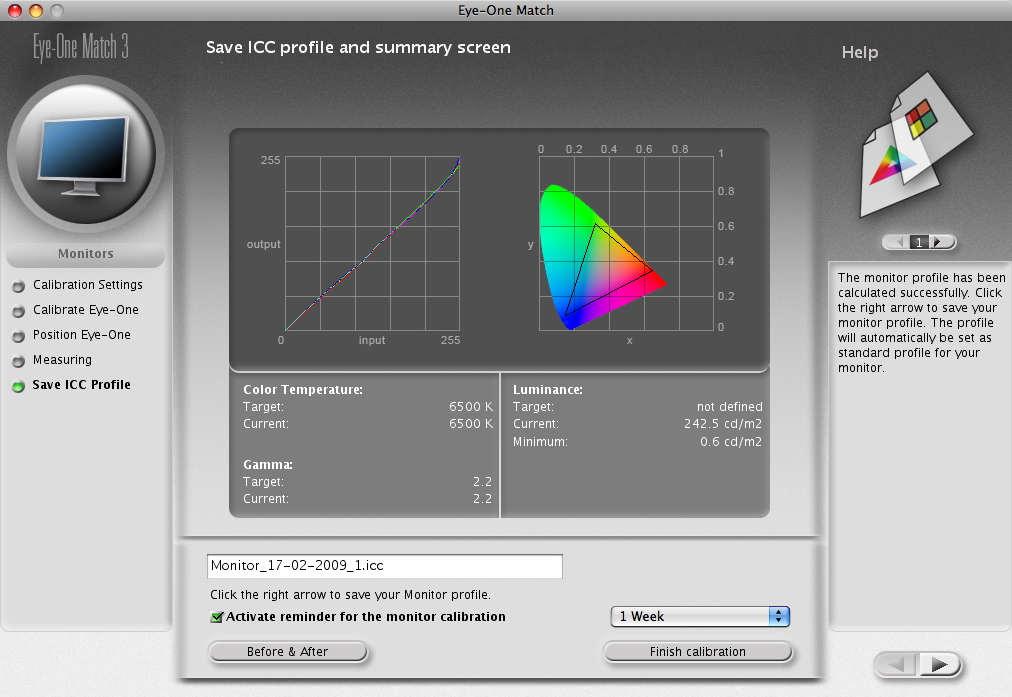Viewport: 1012px width, 697px height.
Task: Click the Luminance heading
Action: (x=547, y=390)
